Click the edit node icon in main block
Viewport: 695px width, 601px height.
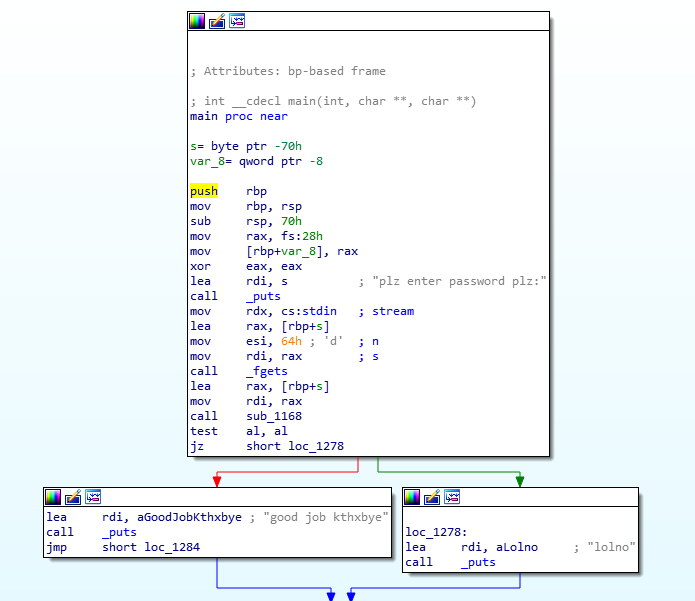pos(217,21)
